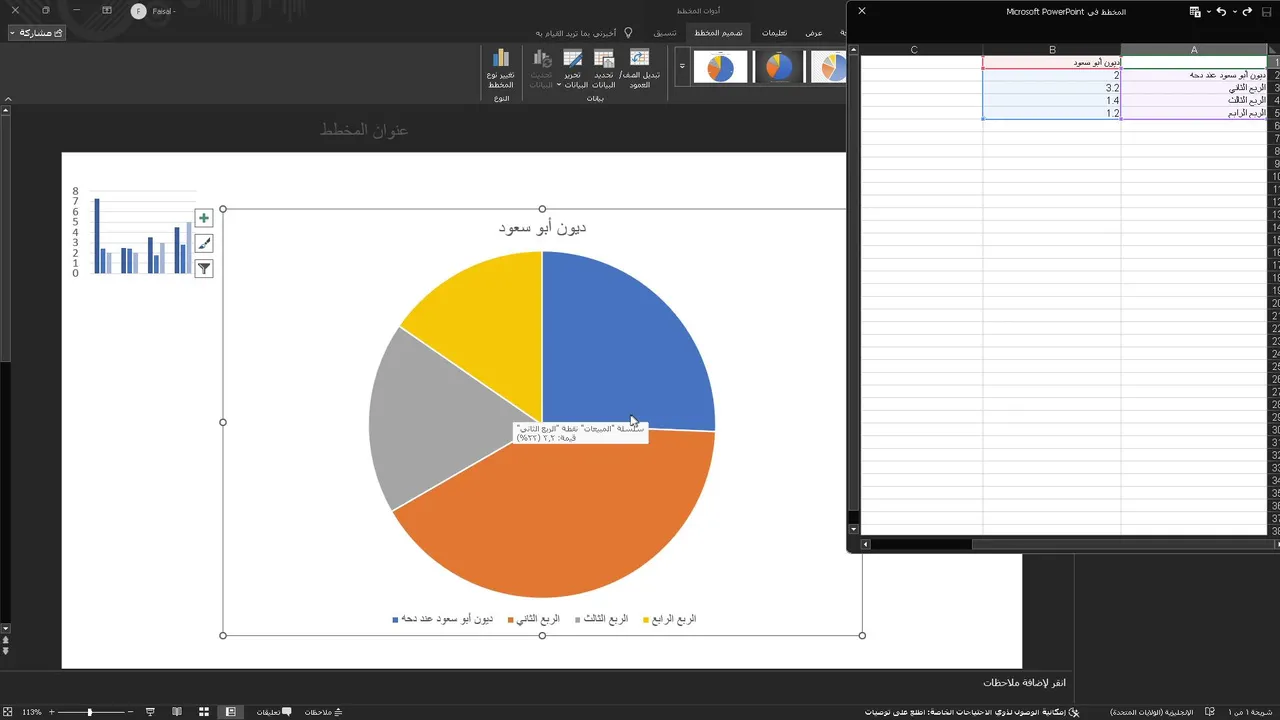
Task: Click Switch Row/Column (تبديل الصف/العمود)
Action: [639, 68]
